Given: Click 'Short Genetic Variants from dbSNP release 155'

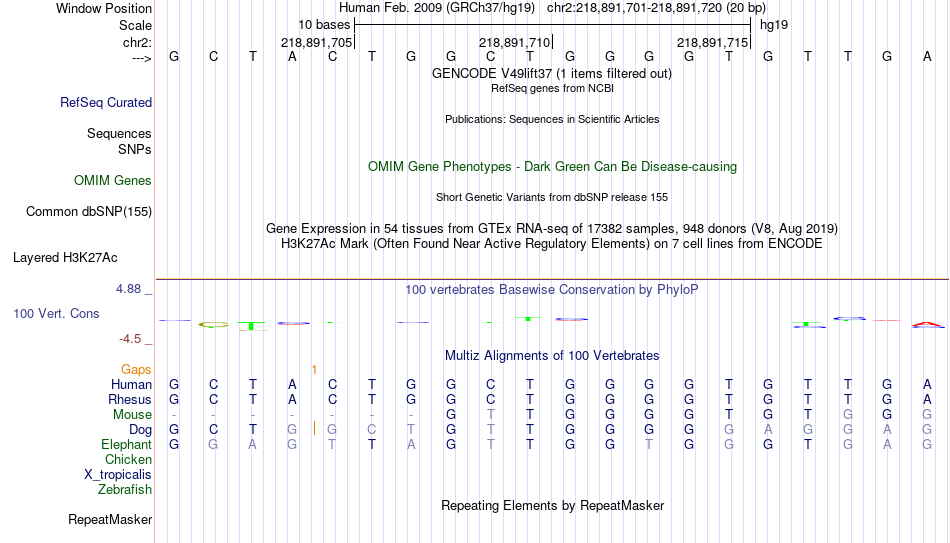Looking at the screenshot, I should point(552,198).
